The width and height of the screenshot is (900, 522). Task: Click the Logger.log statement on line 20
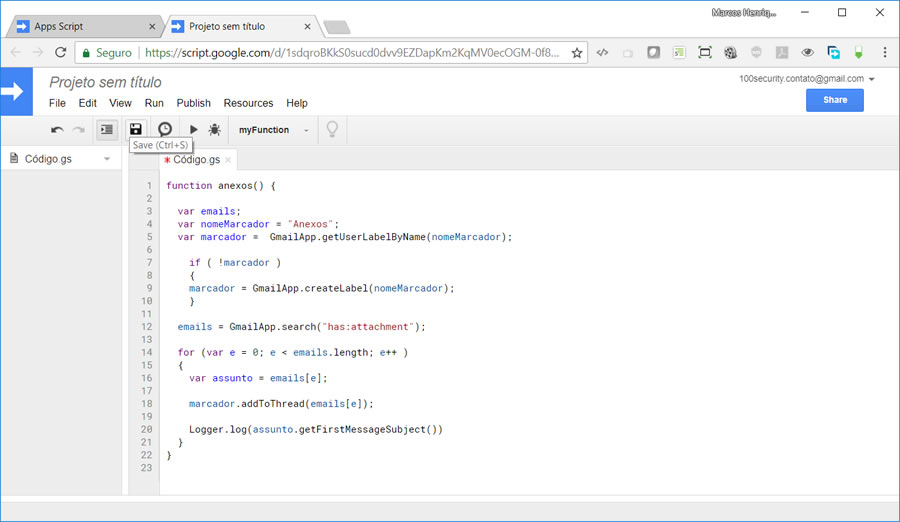click(316, 430)
